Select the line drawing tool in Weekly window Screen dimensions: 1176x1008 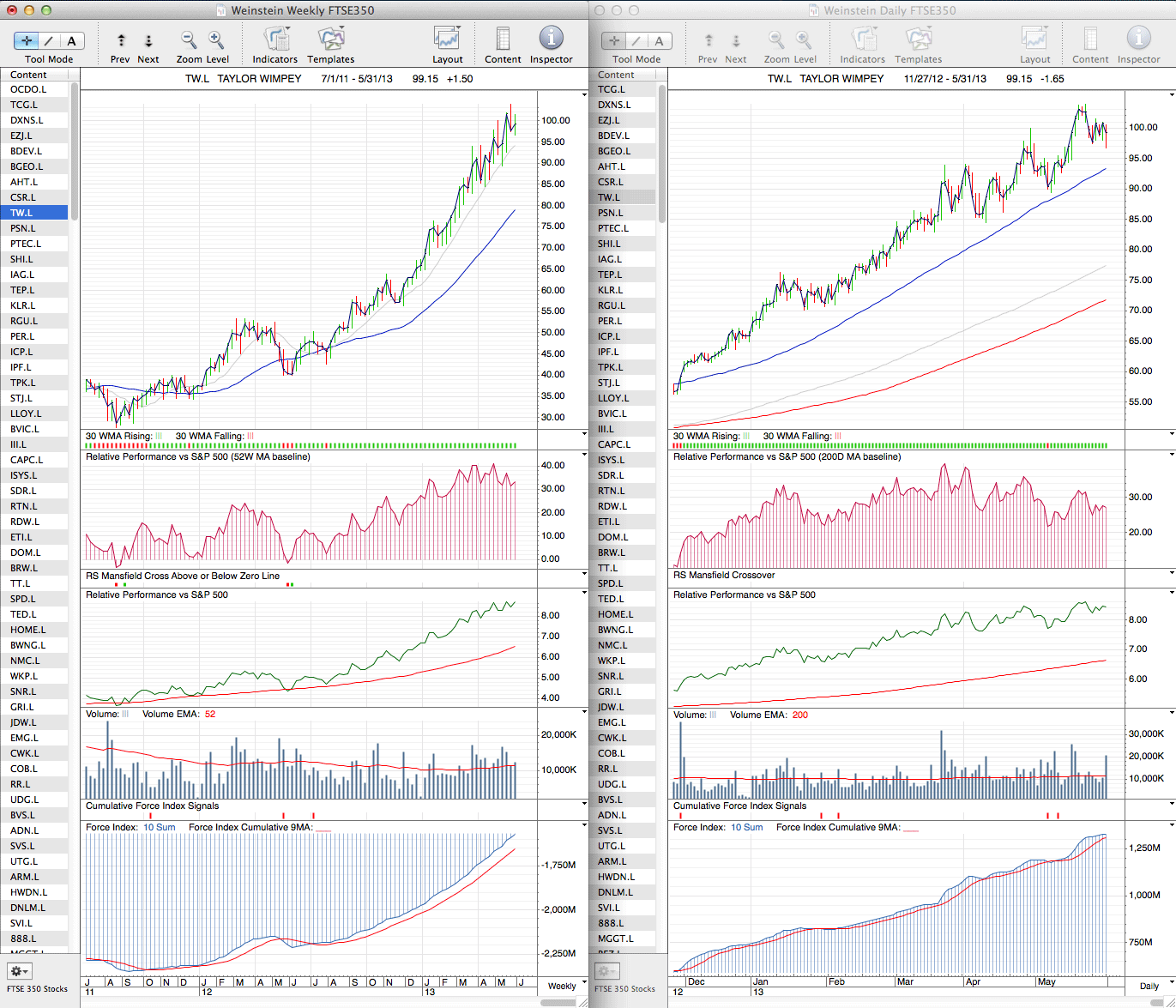[x=50, y=40]
